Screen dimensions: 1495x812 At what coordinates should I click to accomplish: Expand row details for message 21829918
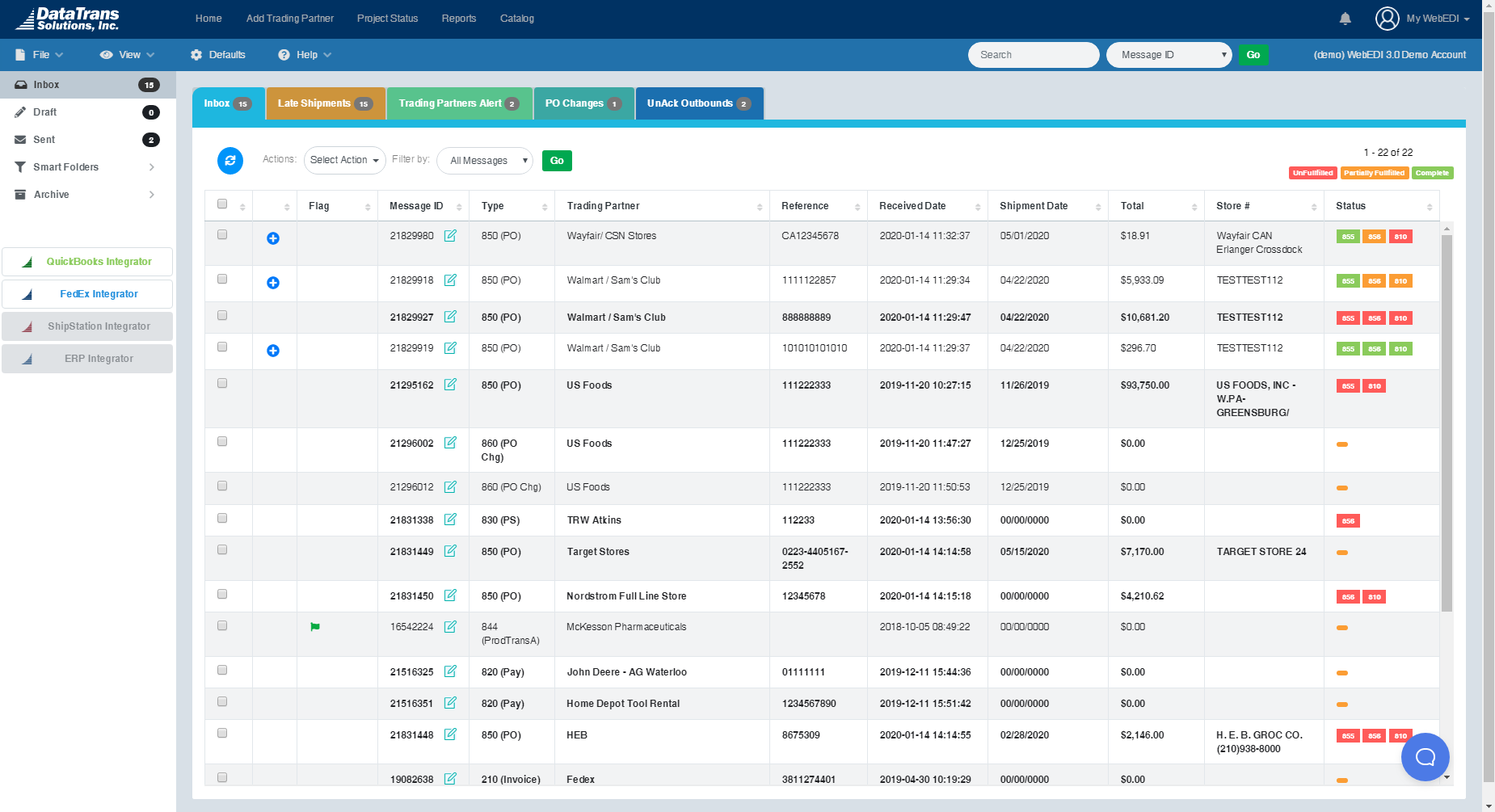[x=273, y=283]
